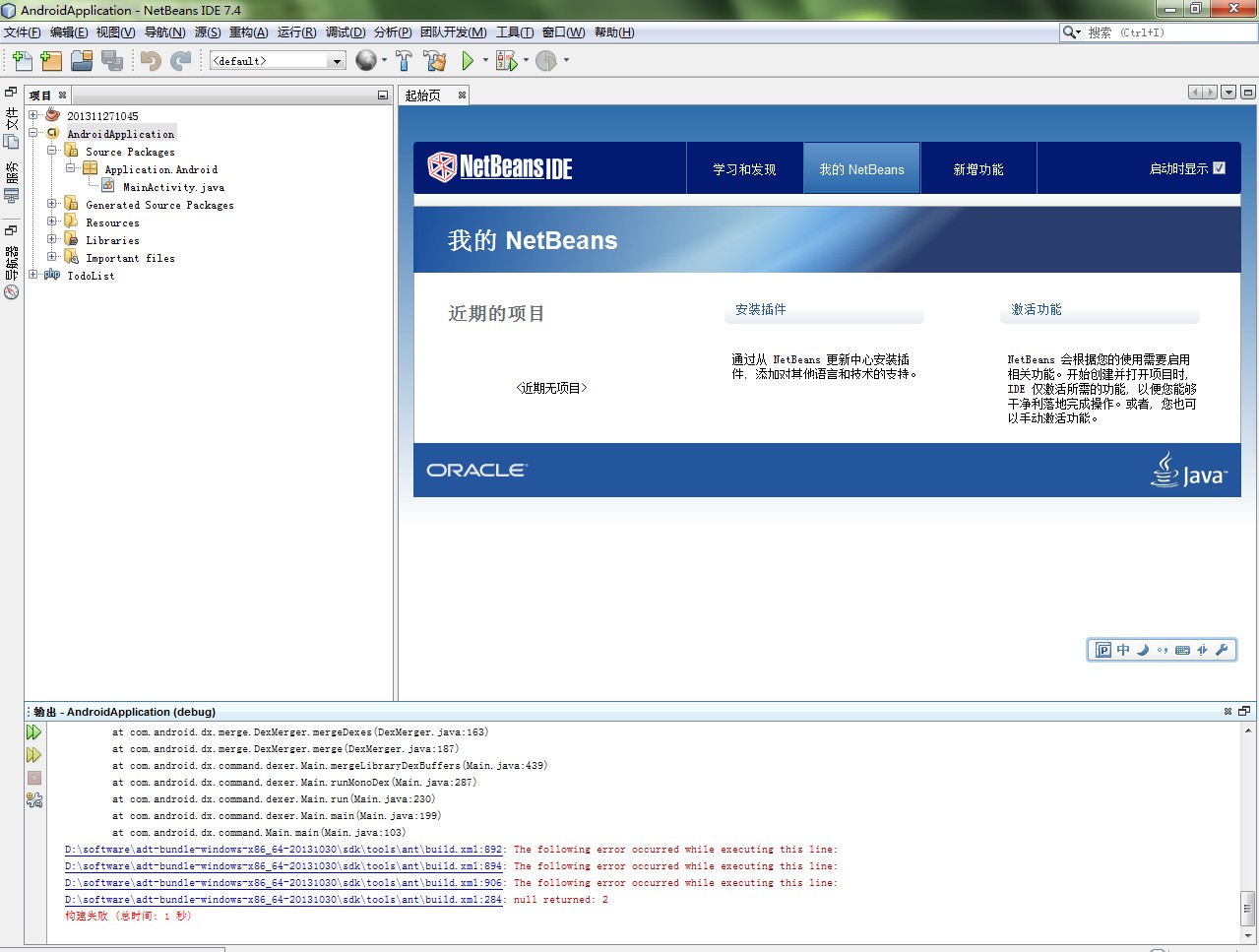Click the Oracle logo link
1259x952 pixels.
point(476,471)
